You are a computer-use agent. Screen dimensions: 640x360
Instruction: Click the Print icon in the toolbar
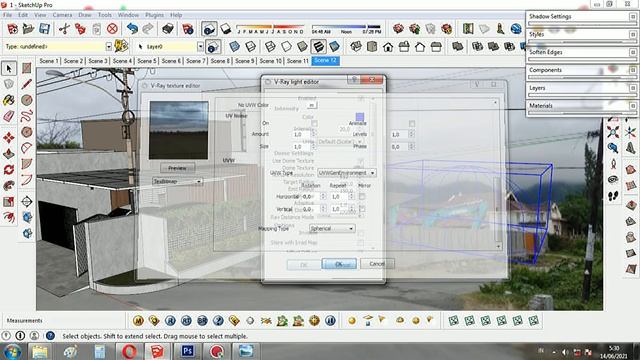coord(168,29)
